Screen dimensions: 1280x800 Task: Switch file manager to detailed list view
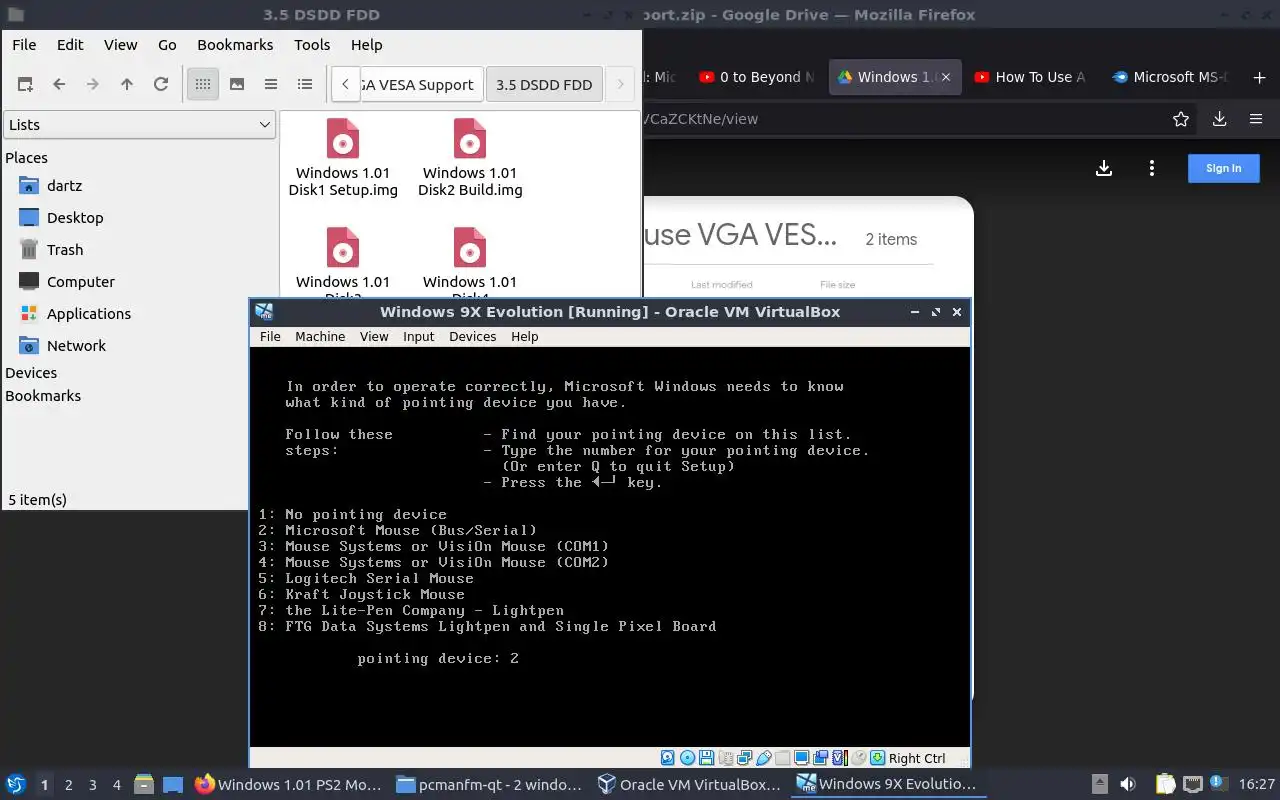[305, 84]
